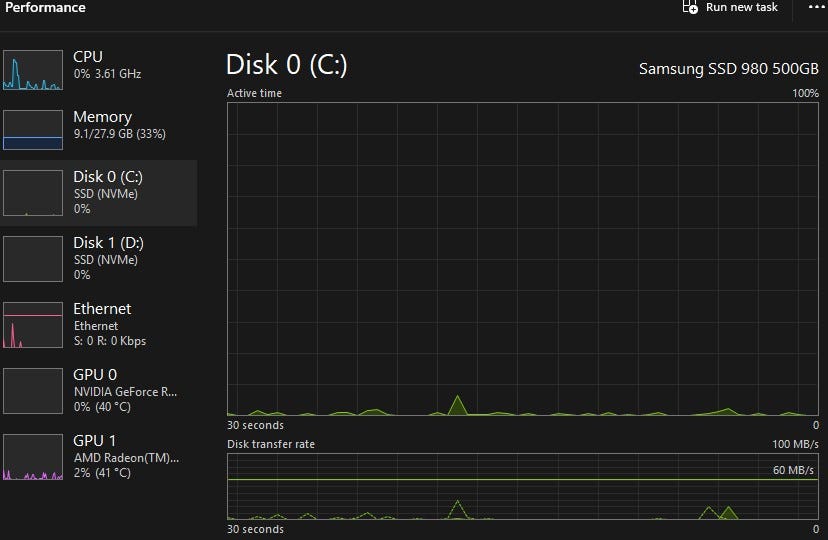Click the Run new task icon
Viewport: 828px width, 540px height.
coord(689,7)
